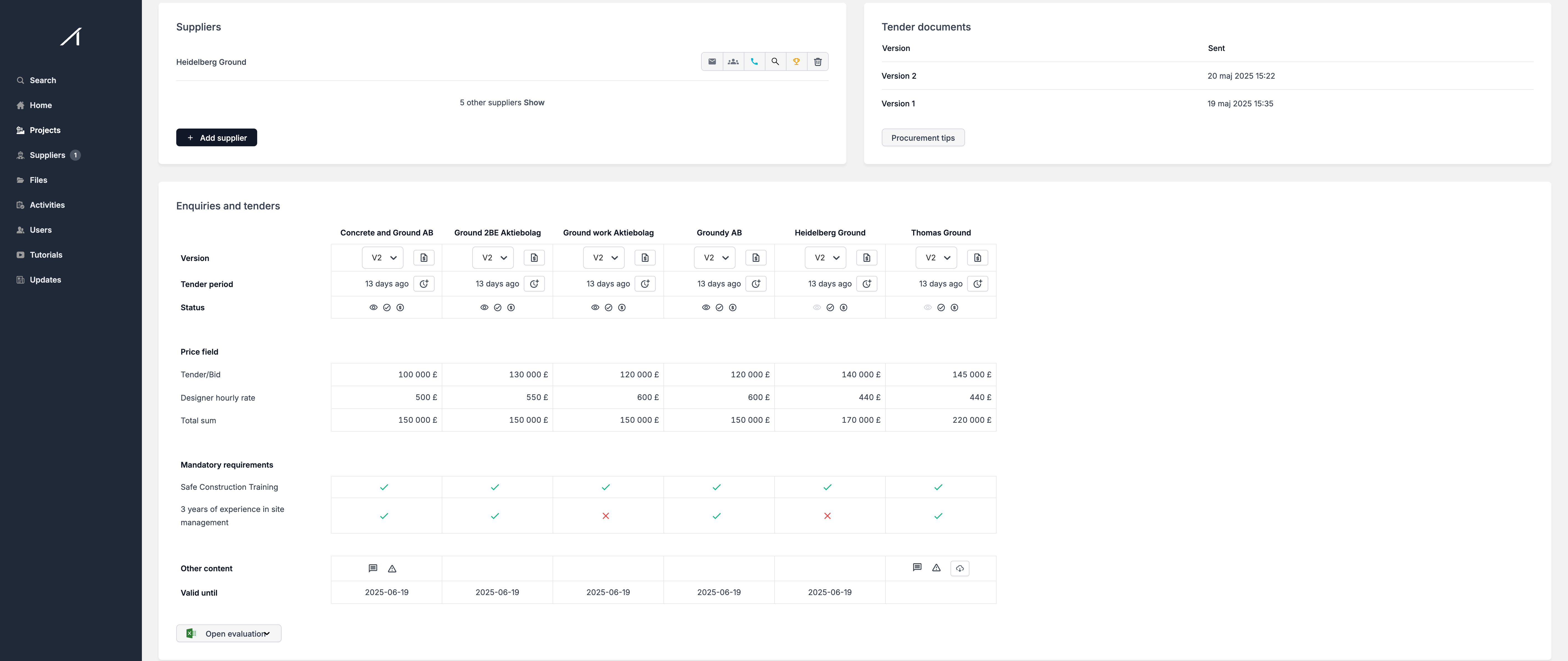Click failed requirement cross for Ground work Aktiebolag
Viewport: 1568px width, 661px height.
coord(606,516)
